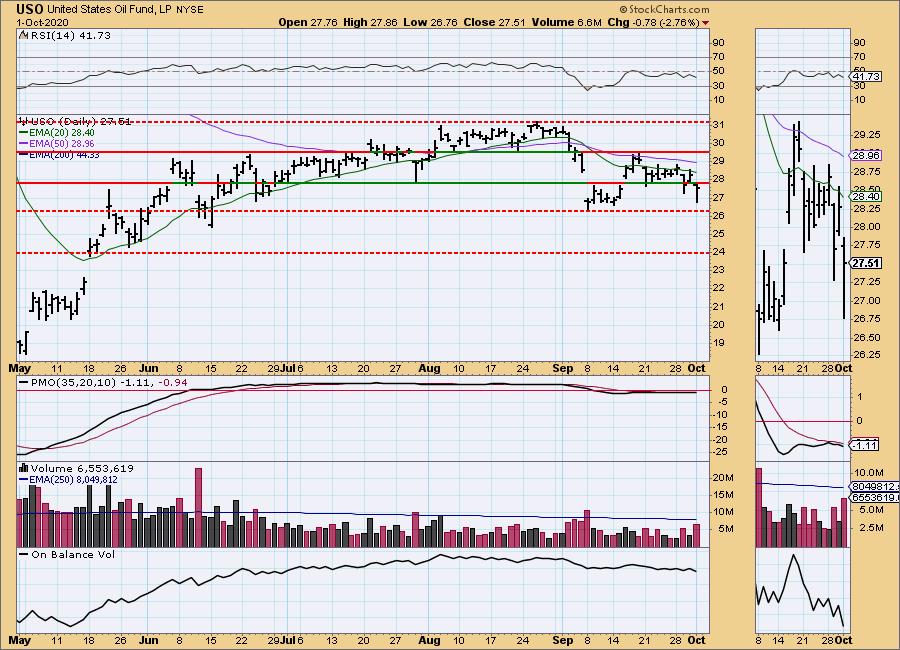Click the Volume 6,553,619 legend label

82,469
